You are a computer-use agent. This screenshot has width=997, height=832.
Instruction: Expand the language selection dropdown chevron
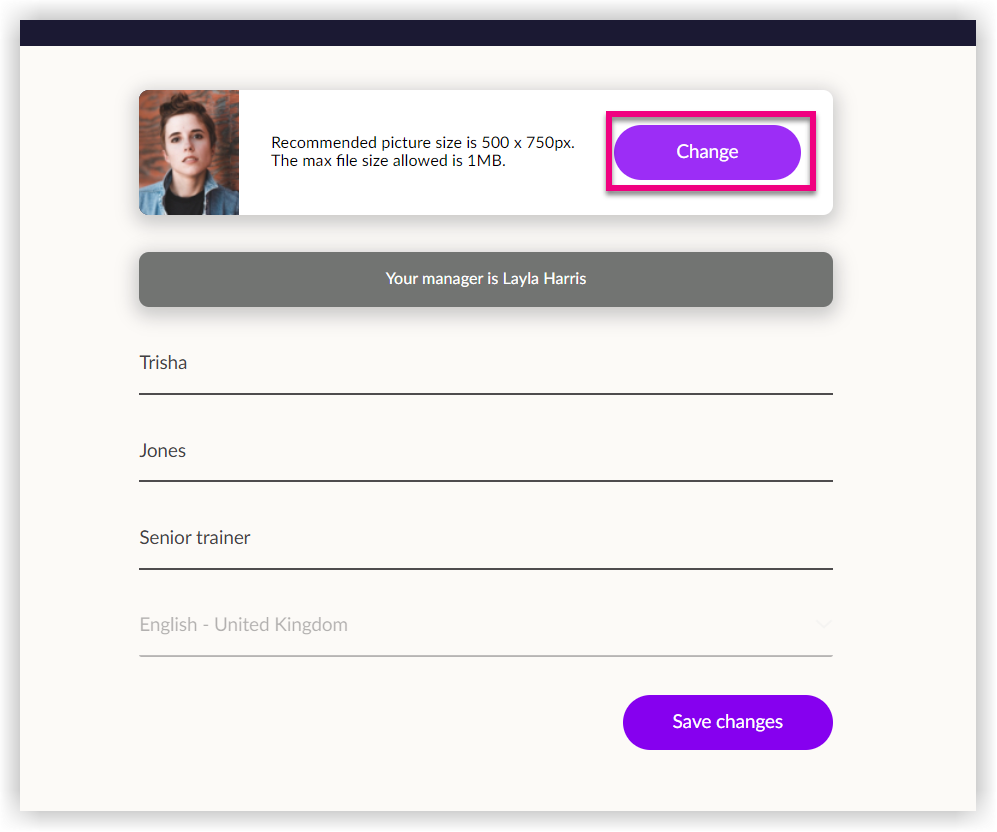(823, 623)
